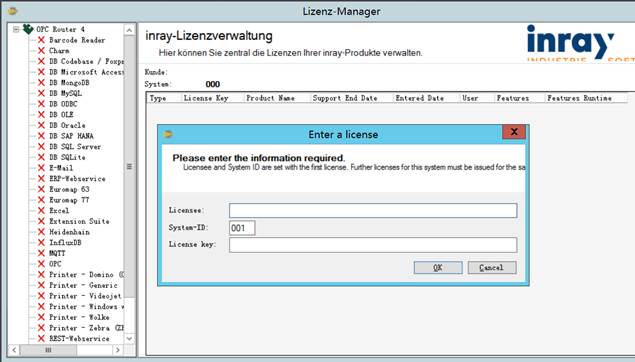Click the arrow icon in Enter a license title bar

[x=168, y=134]
